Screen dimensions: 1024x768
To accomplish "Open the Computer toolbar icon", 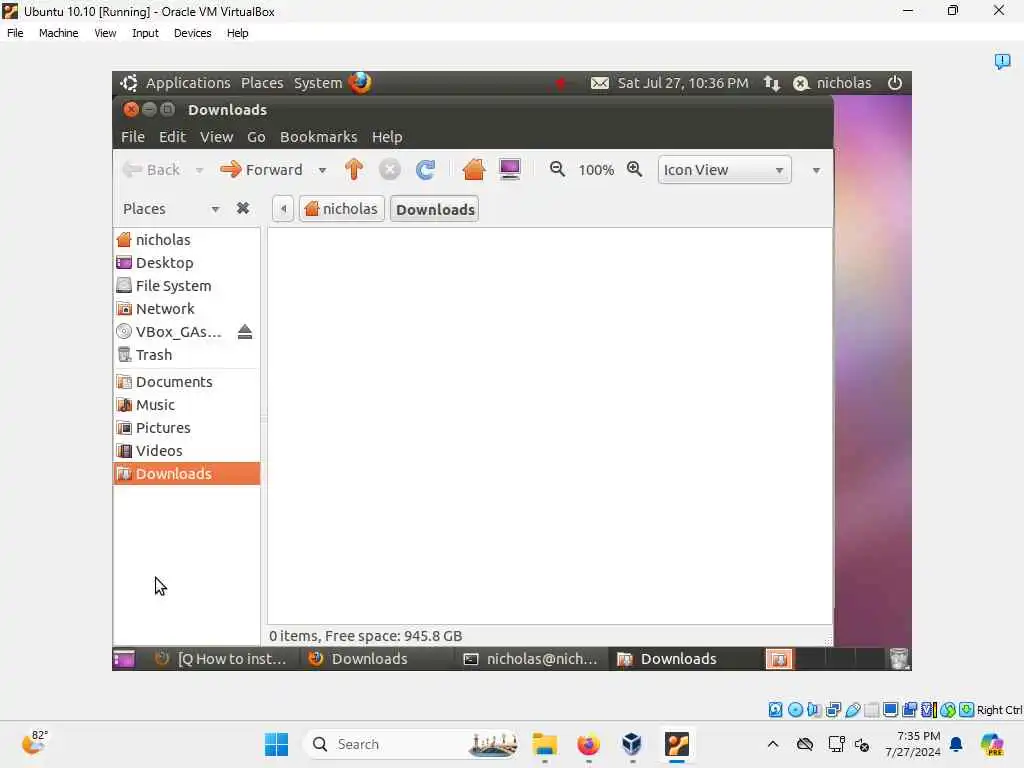I will pyautogui.click(x=509, y=170).
